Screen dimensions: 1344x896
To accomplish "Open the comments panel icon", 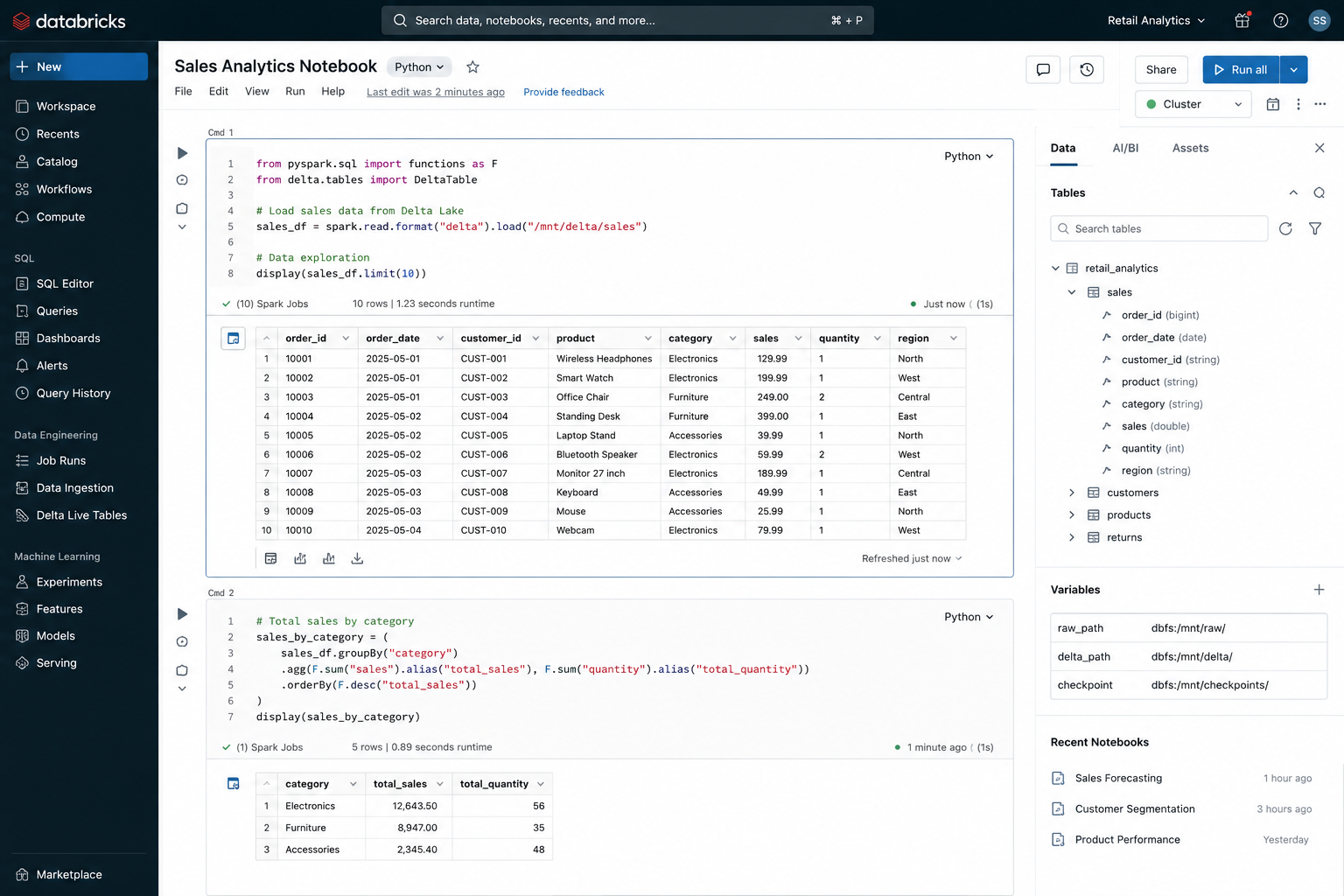I will click(1043, 70).
